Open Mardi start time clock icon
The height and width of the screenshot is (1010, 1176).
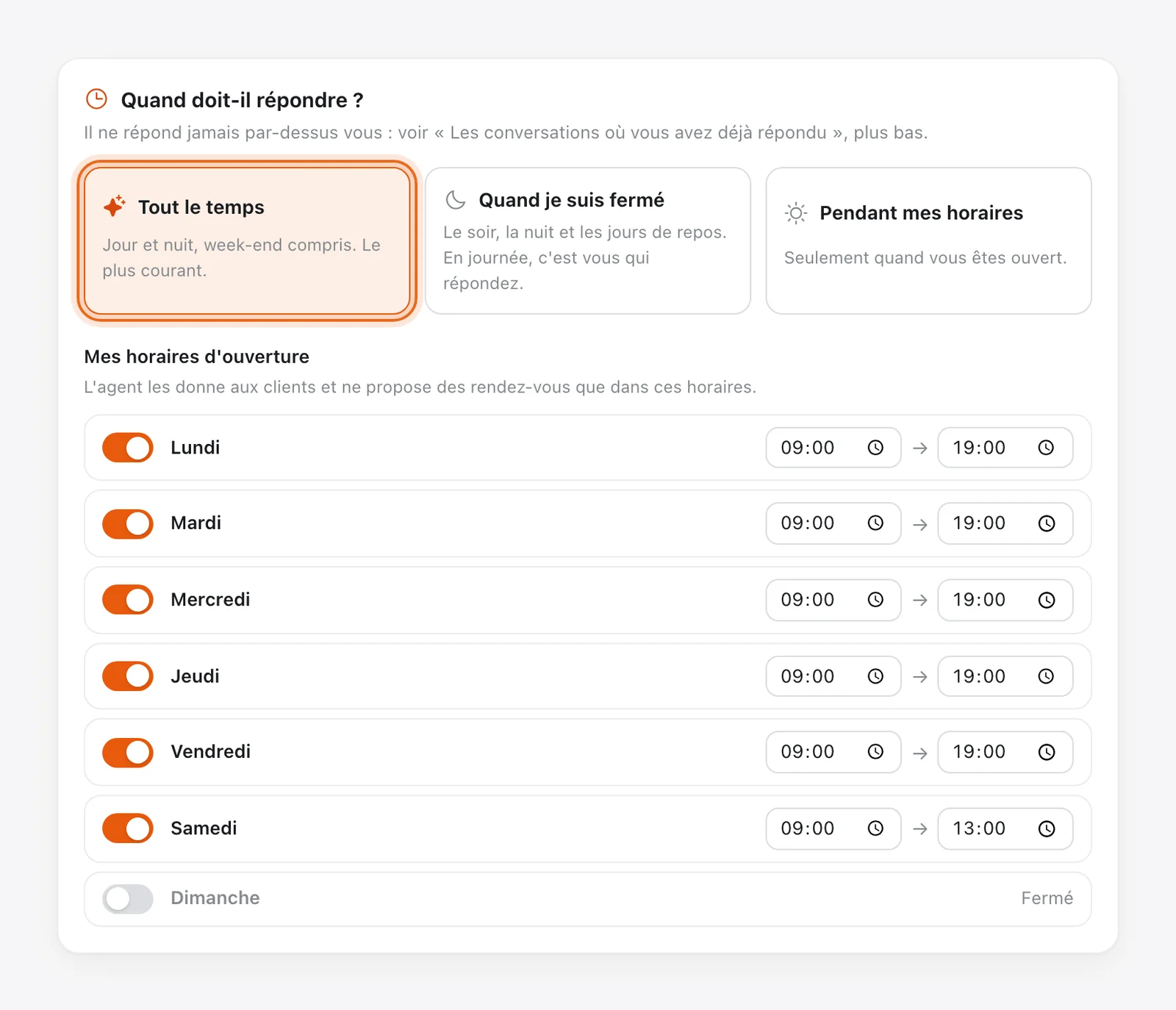coord(875,523)
